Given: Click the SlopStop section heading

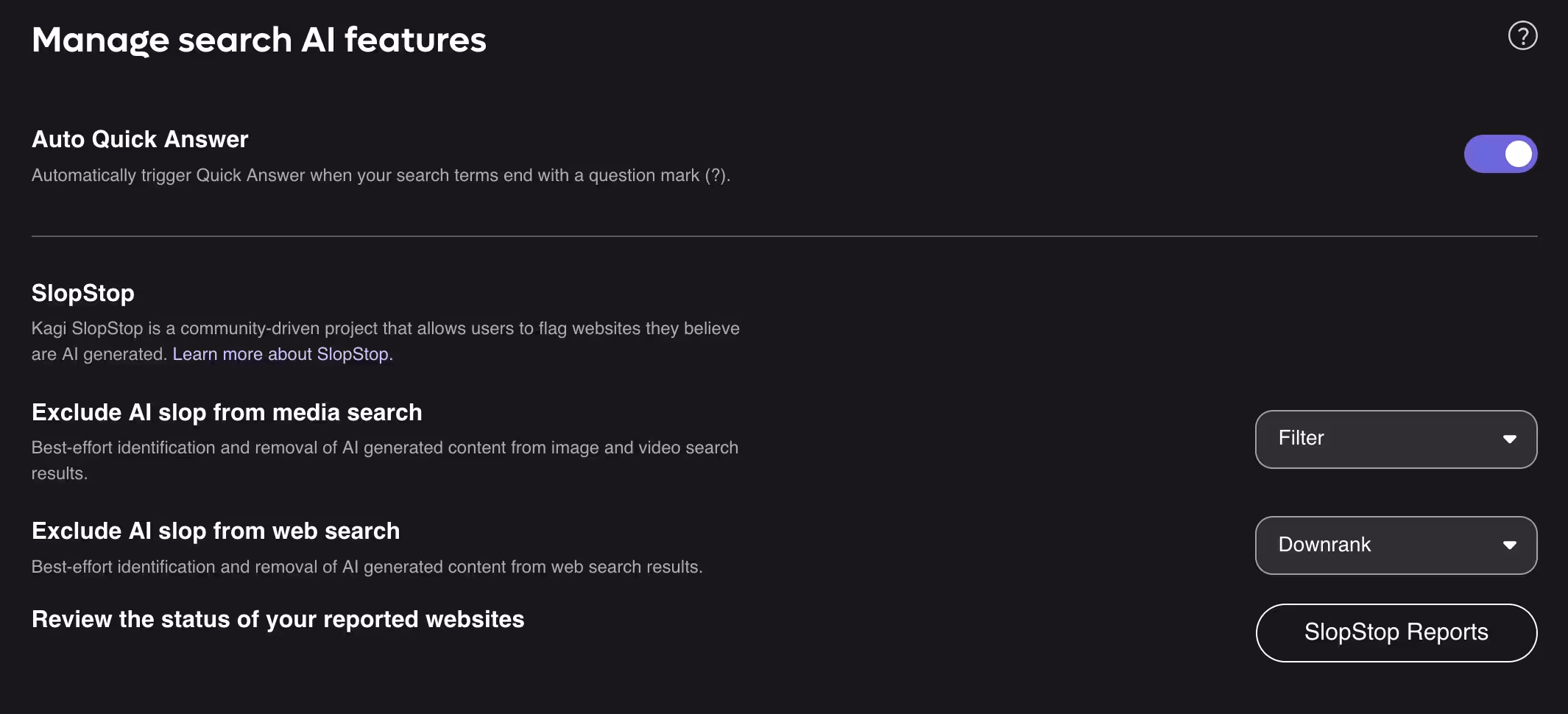Looking at the screenshot, I should pyautogui.click(x=82, y=293).
